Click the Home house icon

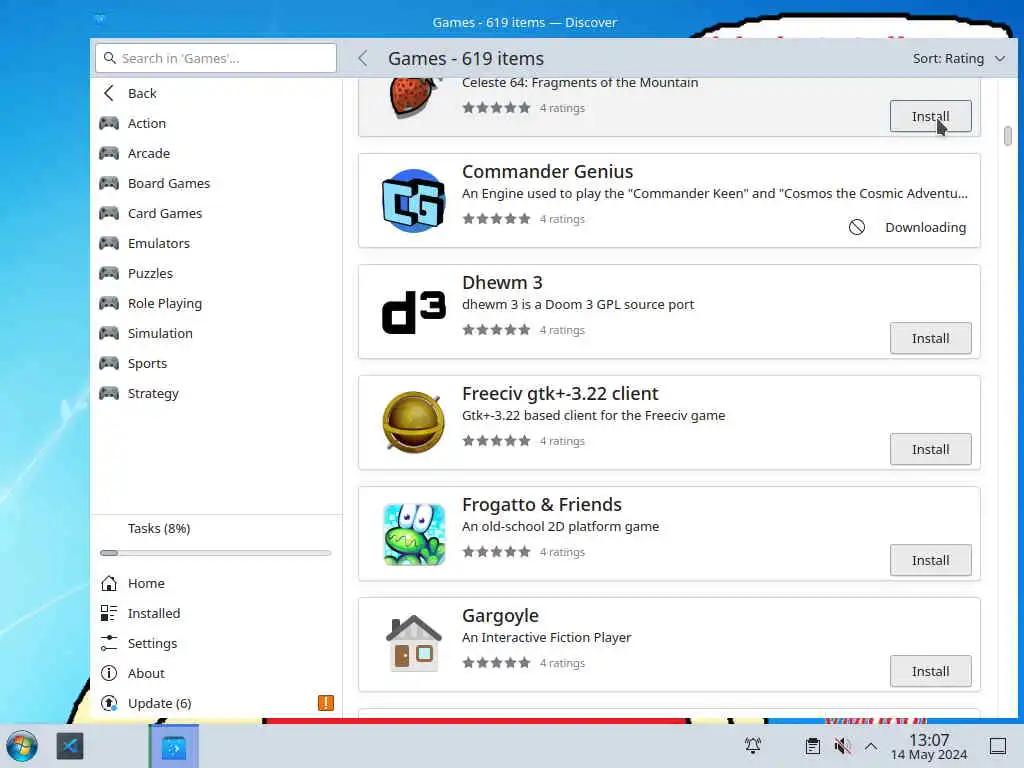(x=109, y=583)
